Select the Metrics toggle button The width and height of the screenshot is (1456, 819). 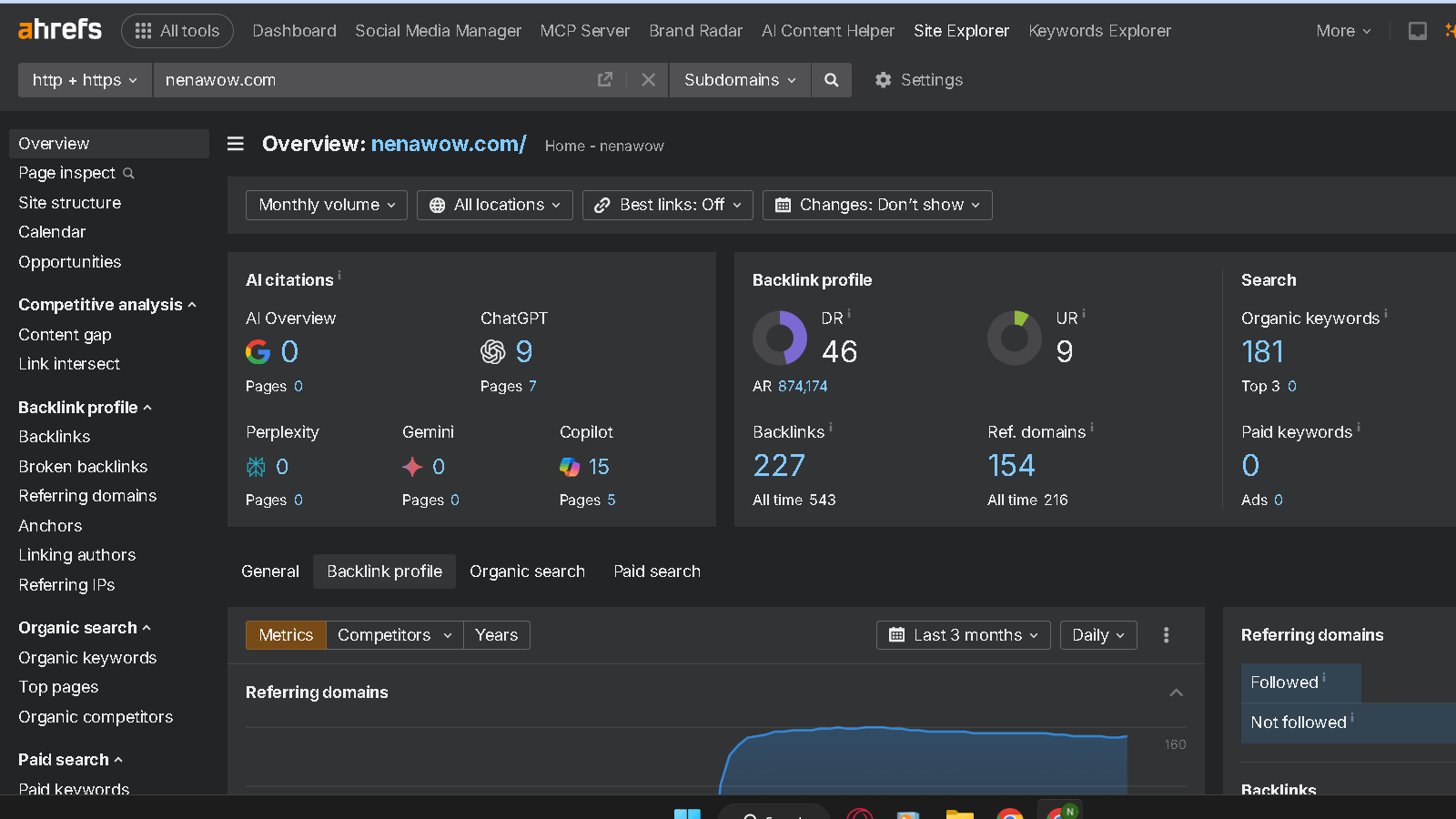(x=286, y=635)
